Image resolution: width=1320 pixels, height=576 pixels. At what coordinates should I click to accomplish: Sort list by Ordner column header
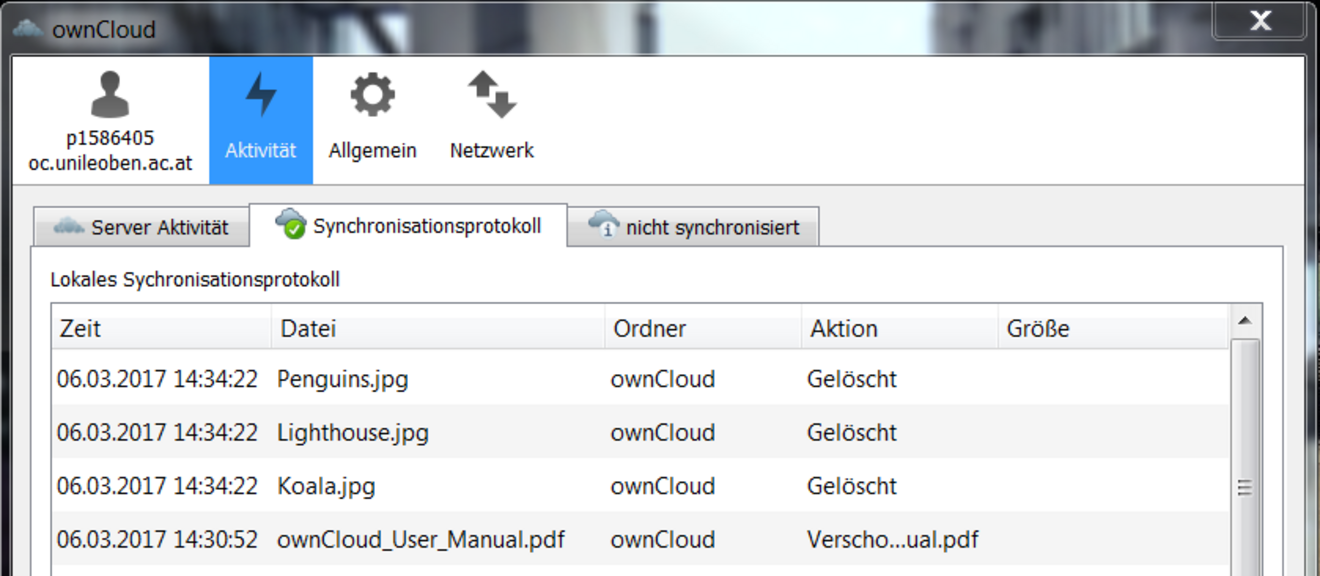[x=703, y=328]
